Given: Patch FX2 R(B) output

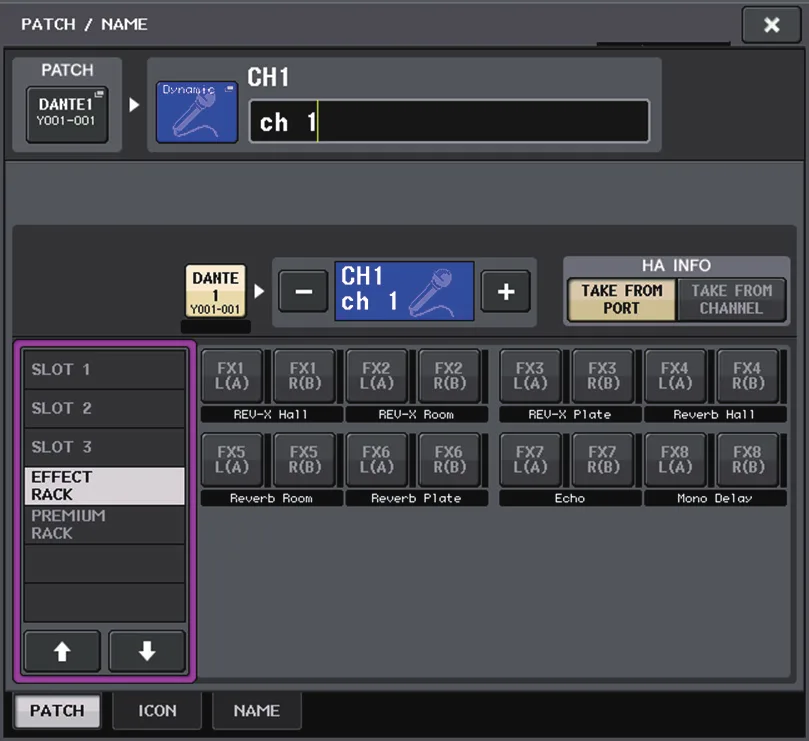Looking at the screenshot, I should [449, 376].
